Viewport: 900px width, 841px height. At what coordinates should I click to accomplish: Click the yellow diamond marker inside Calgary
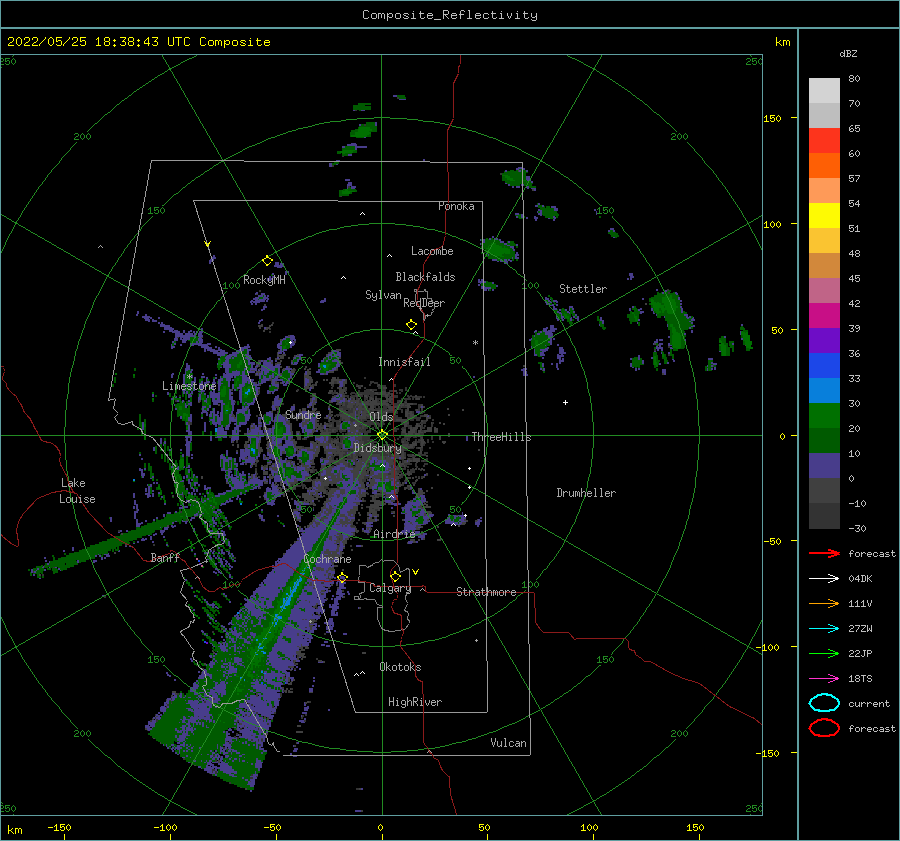point(395,576)
